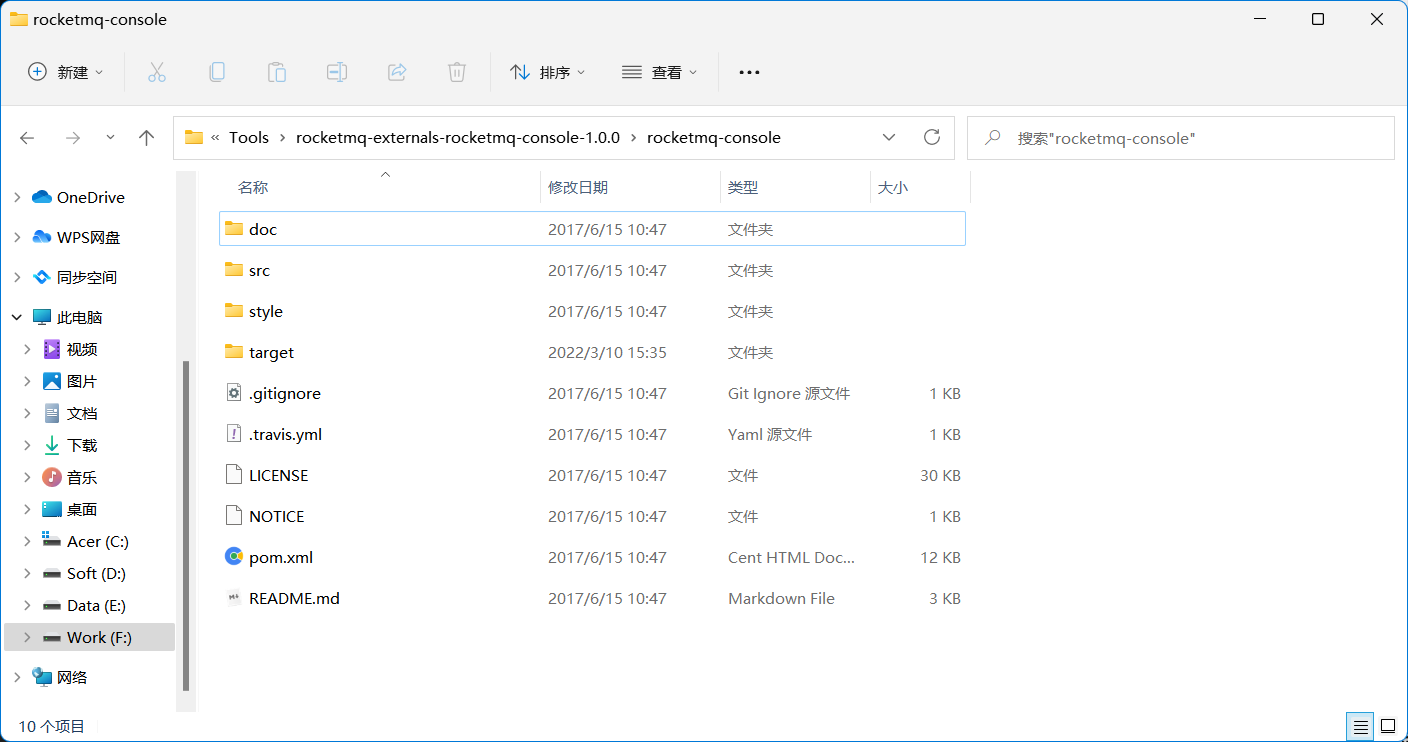Open the three-dot more options menu

(x=749, y=72)
